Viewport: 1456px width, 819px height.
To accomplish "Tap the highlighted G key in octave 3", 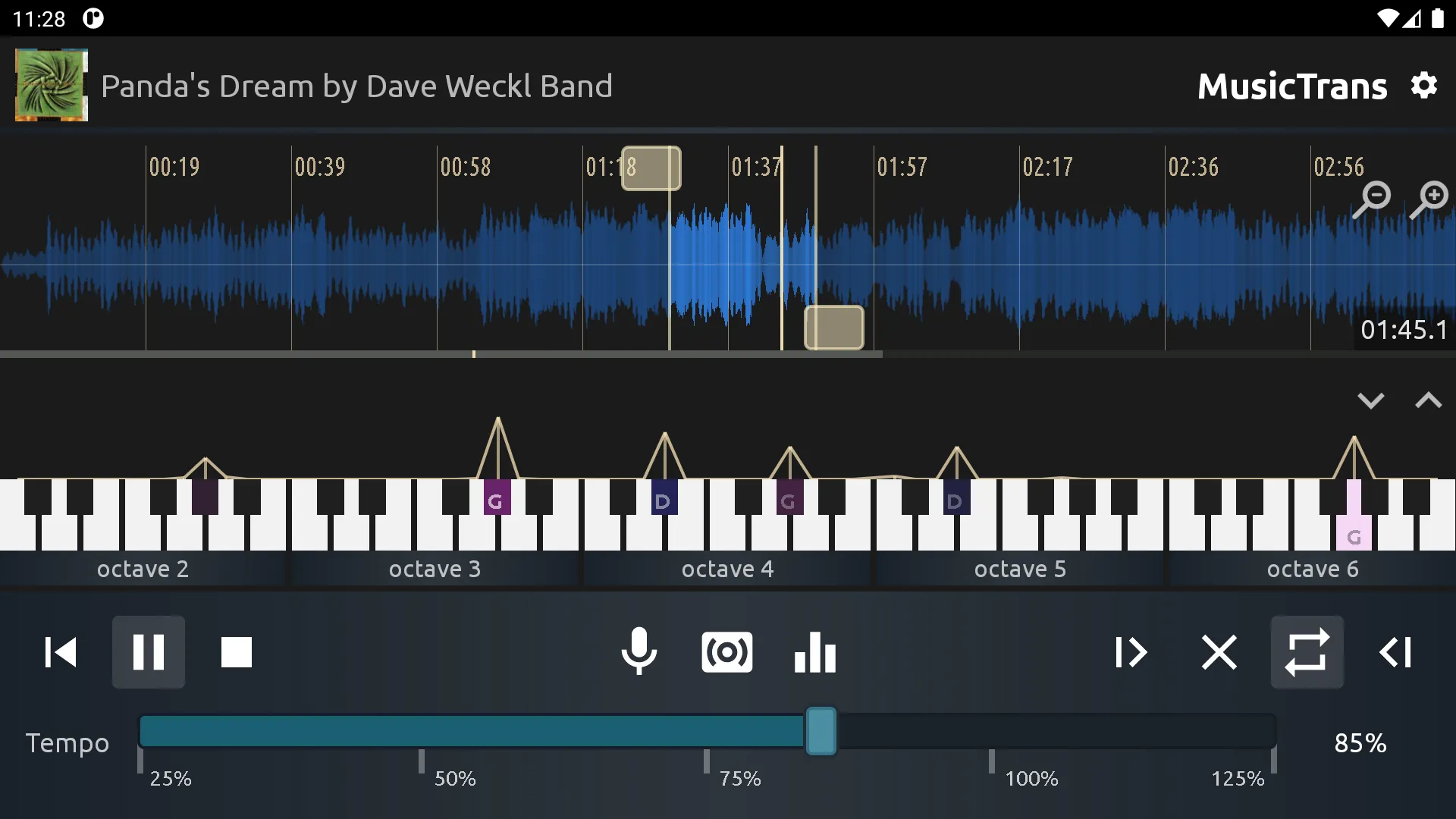I will point(497,497).
